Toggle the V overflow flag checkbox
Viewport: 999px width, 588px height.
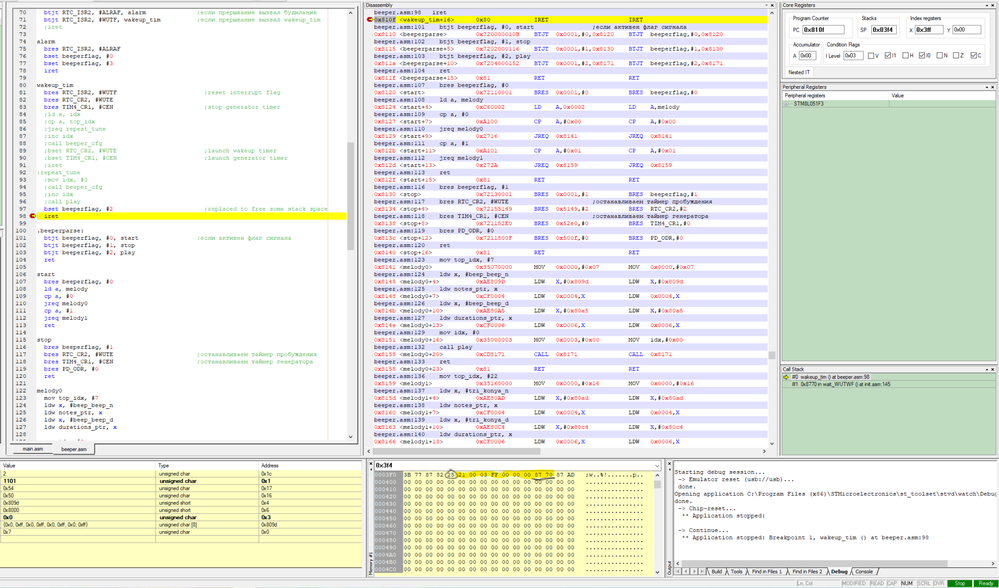(x=871, y=56)
